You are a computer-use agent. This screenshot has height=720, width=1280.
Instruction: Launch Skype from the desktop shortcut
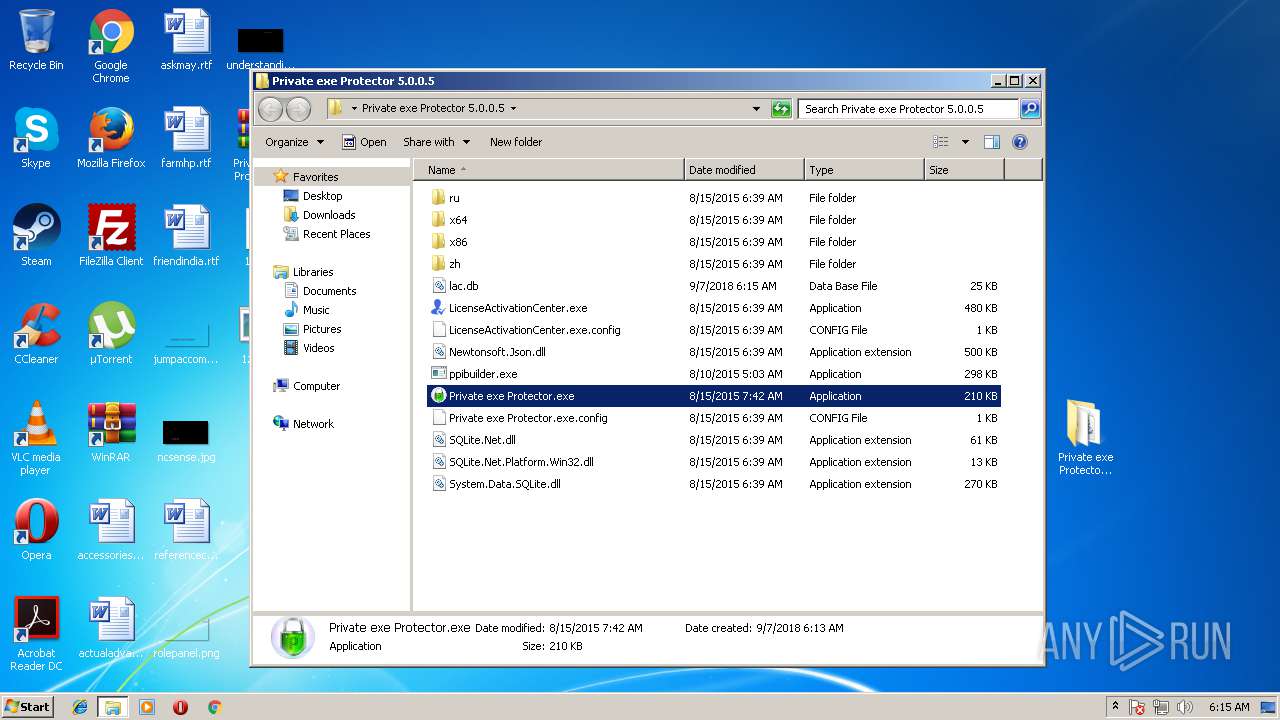pyautogui.click(x=36, y=138)
